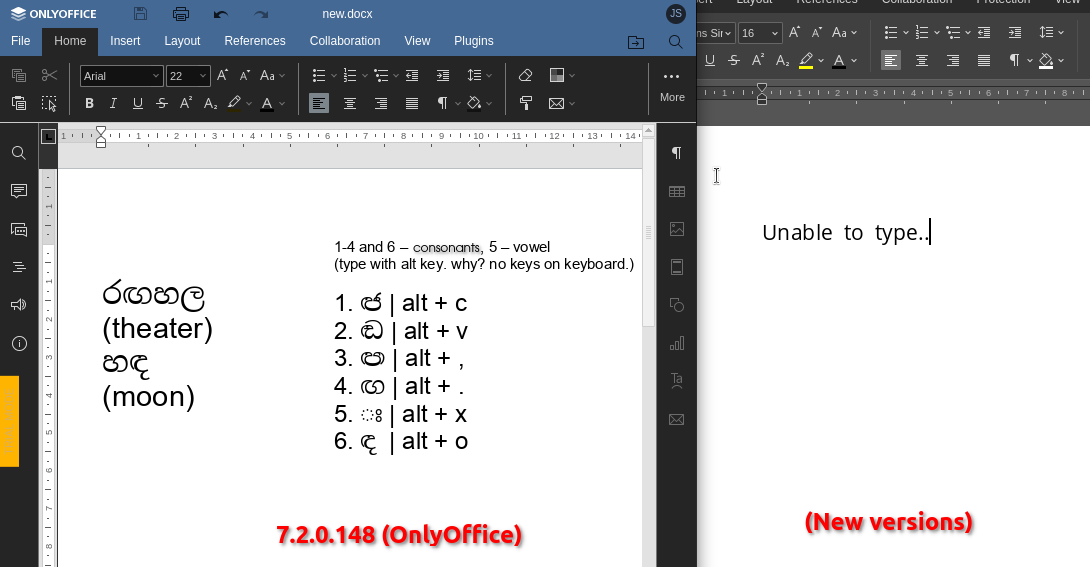The height and width of the screenshot is (567, 1090).
Task: Switch to References tab in left window
Action: pyautogui.click(x=254, y=41)
